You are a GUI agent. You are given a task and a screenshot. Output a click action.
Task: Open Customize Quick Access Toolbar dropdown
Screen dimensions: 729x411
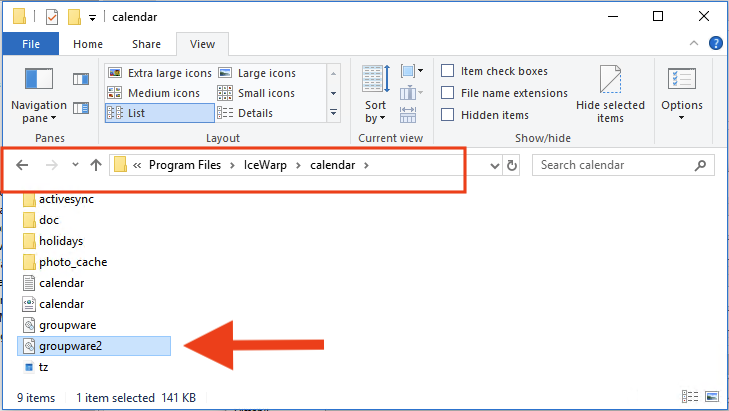(93, 18)
